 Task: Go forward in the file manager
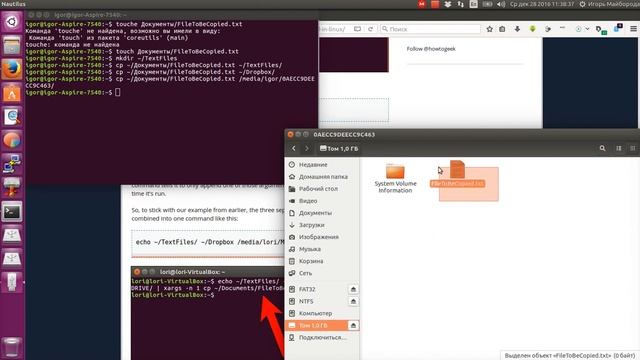(x=307, y=149)
